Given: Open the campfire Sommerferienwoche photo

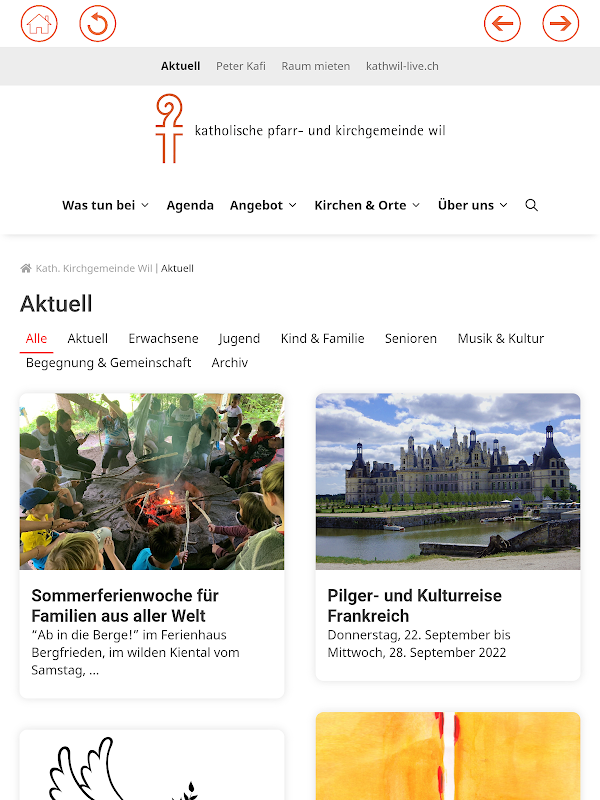Looking at the screenshot, I should point(152,482).
